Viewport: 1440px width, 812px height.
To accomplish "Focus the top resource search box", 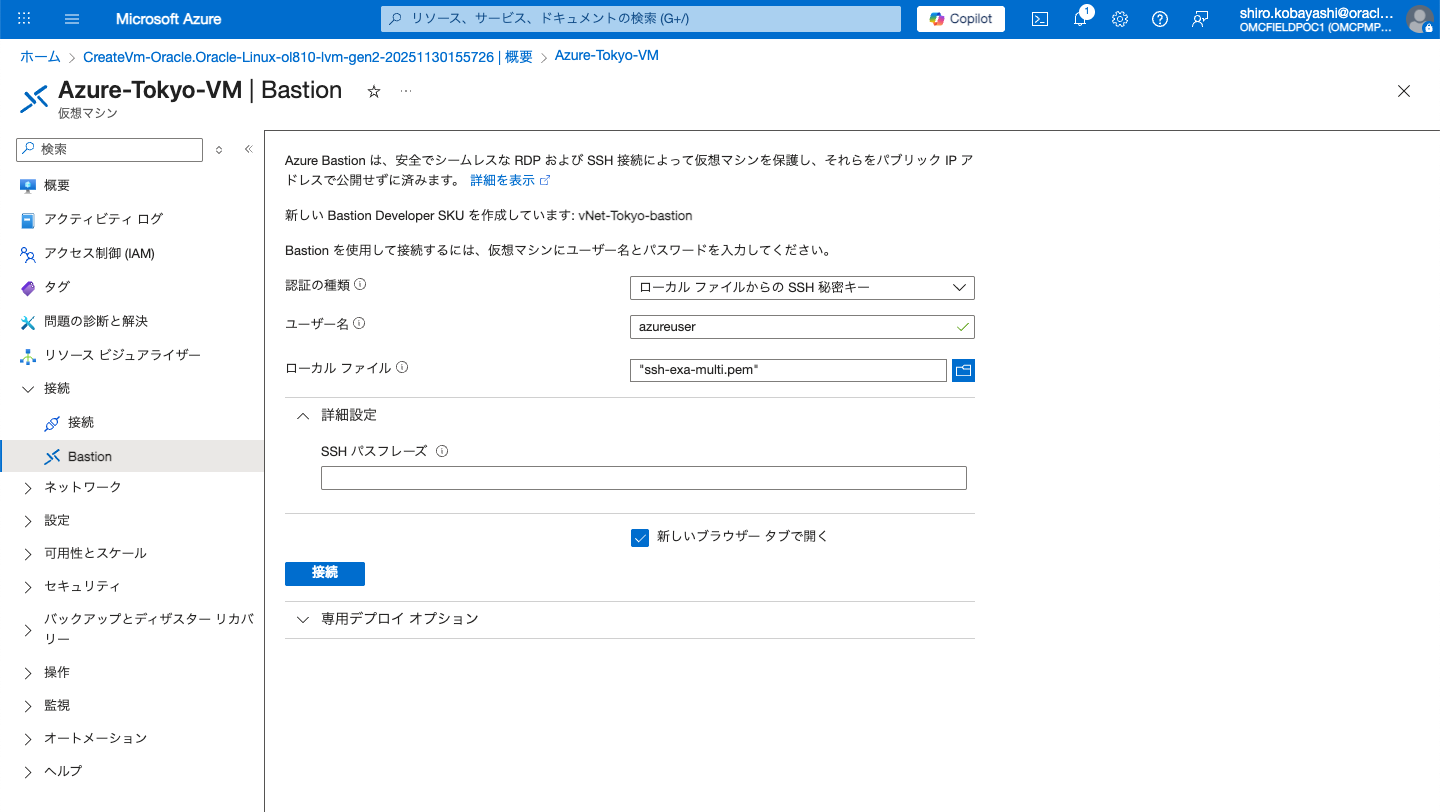I will click(x=640, y=19).
